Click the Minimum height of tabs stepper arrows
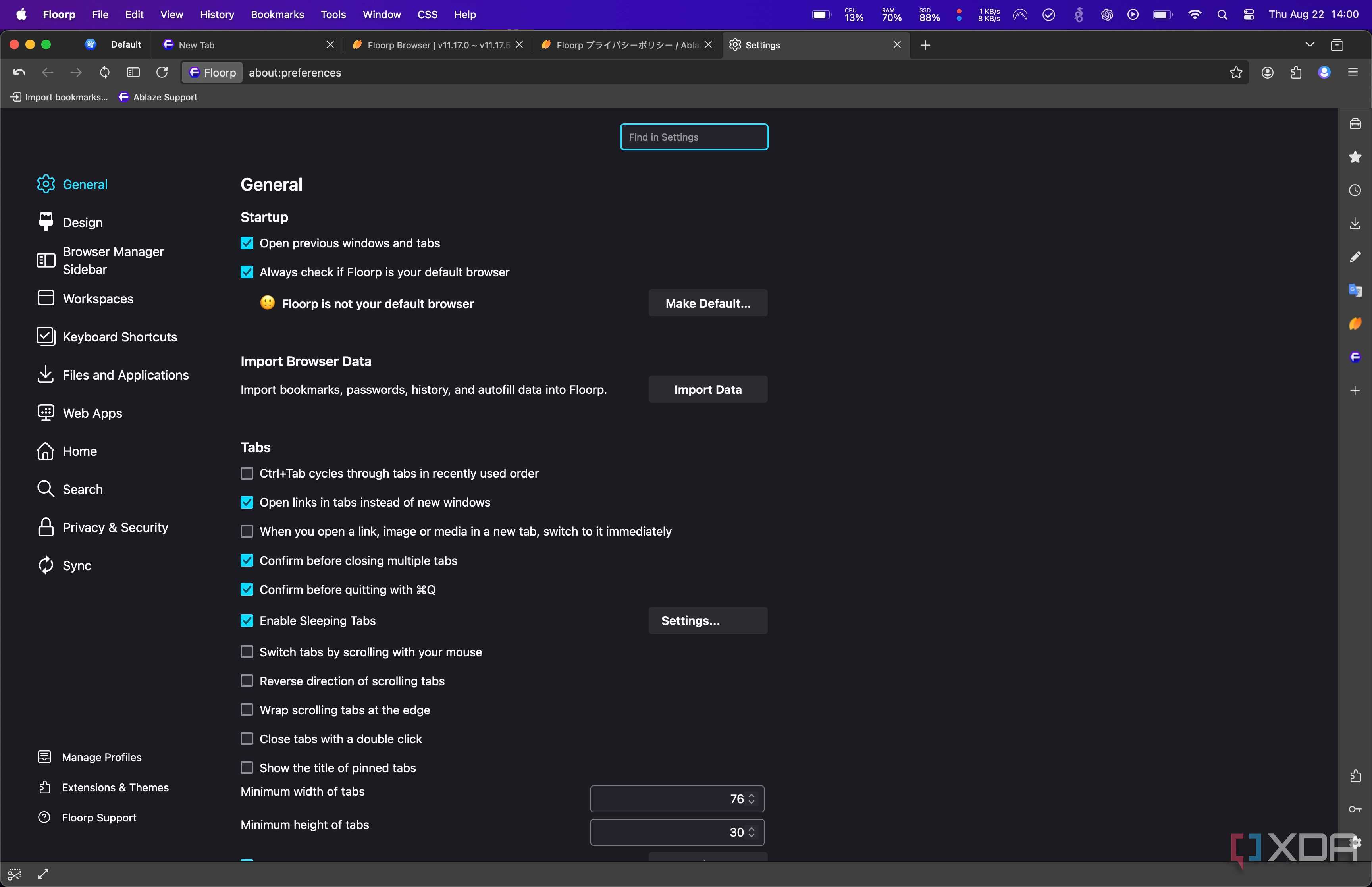1372x887 pixels. click(752, 832)
